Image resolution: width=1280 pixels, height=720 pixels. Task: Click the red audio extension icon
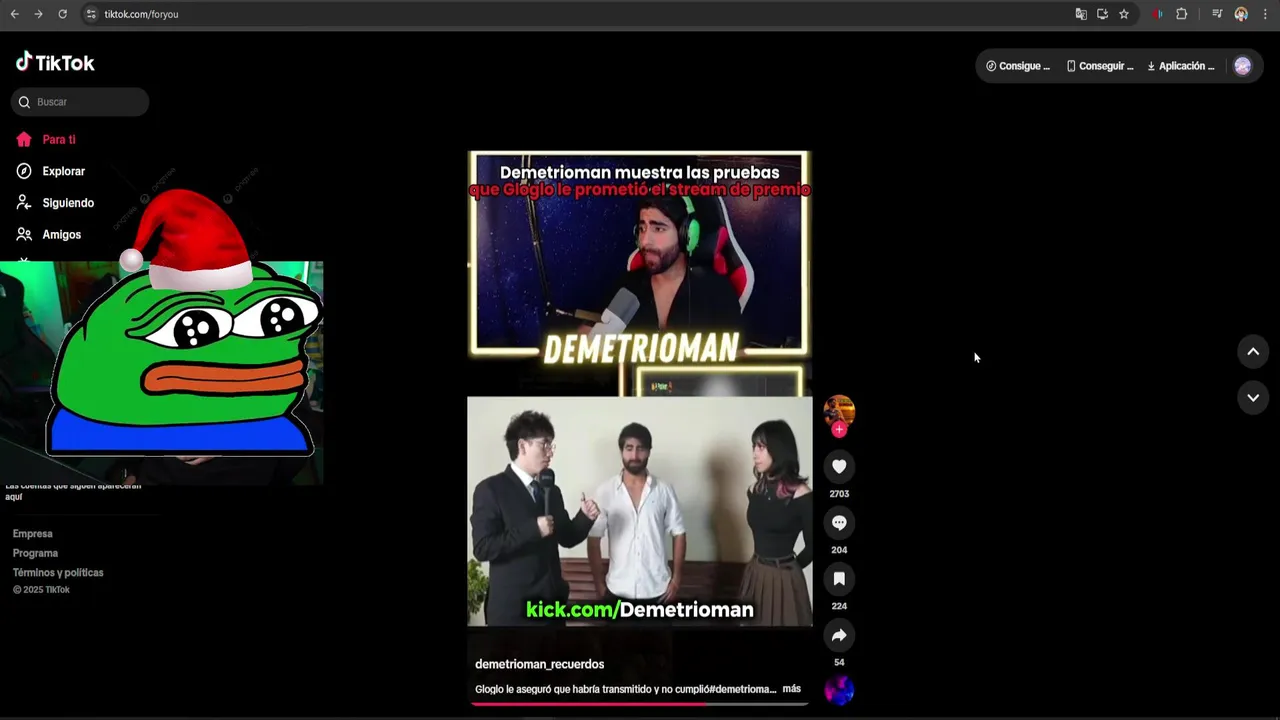[x=1157, y=14]
